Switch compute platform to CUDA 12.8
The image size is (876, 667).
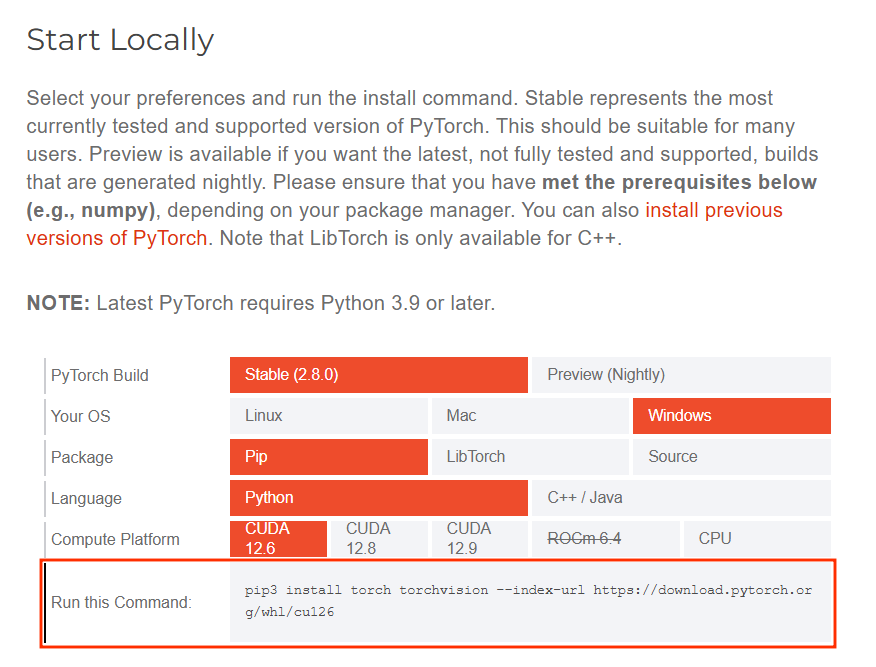click(x=379, y=539)
